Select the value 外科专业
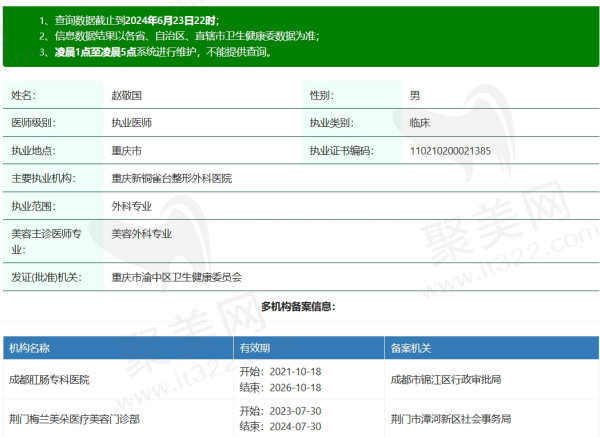 pyautogui.click(x=132, y=206)
